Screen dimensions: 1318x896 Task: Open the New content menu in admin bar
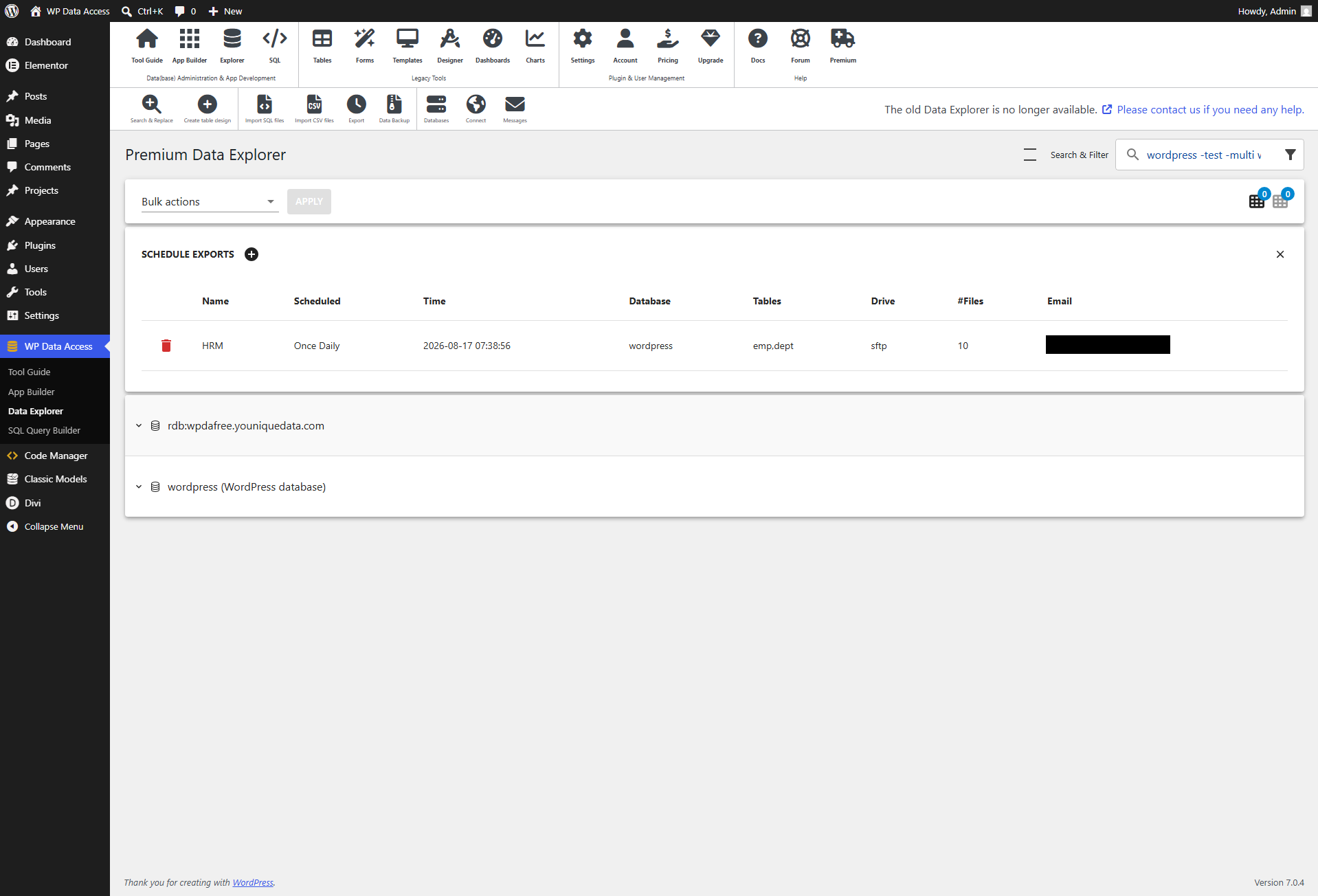(x=225, y=11)
